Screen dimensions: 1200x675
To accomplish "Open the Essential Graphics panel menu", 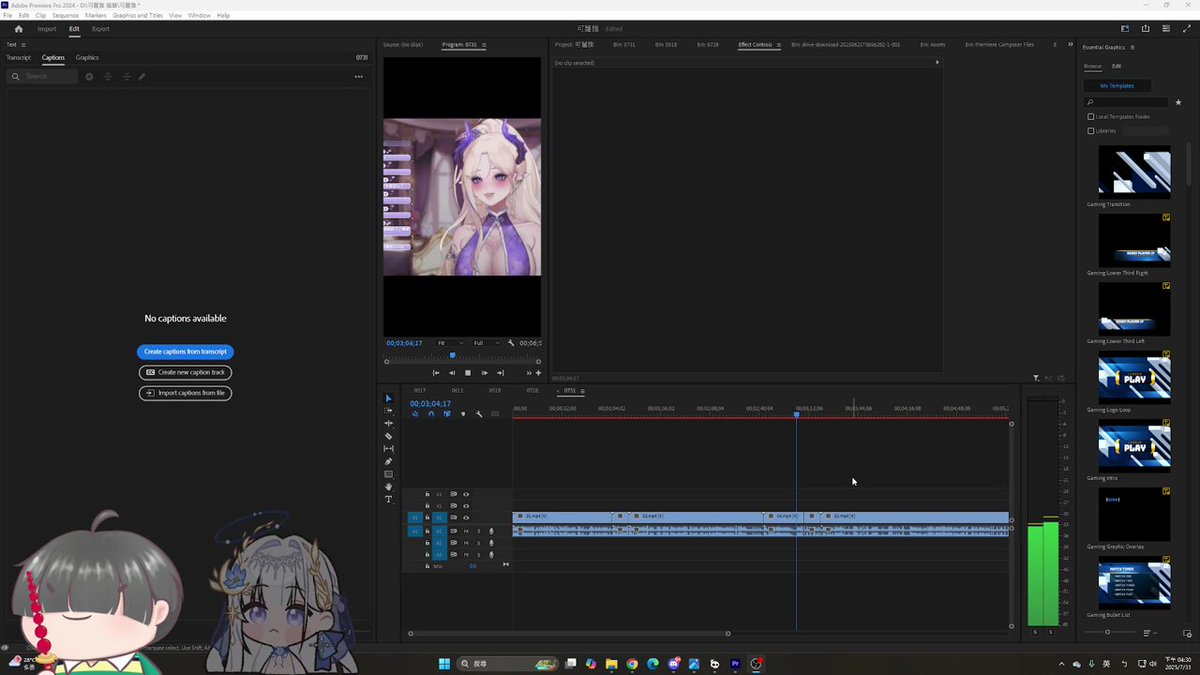I will point(1132,47).
